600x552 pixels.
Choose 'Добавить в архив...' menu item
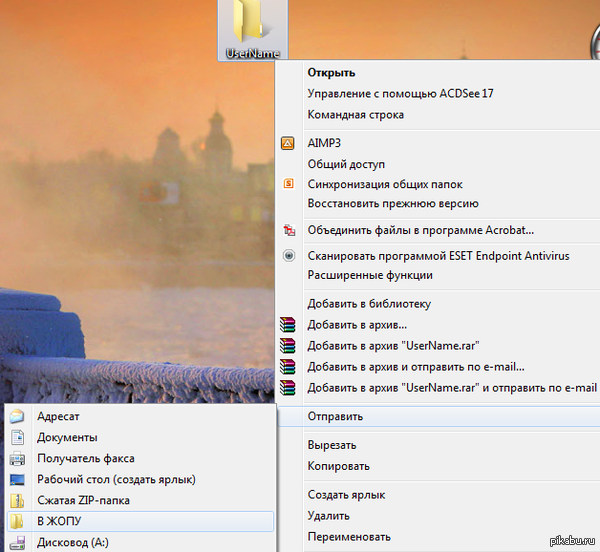click(x=357, y=325)
